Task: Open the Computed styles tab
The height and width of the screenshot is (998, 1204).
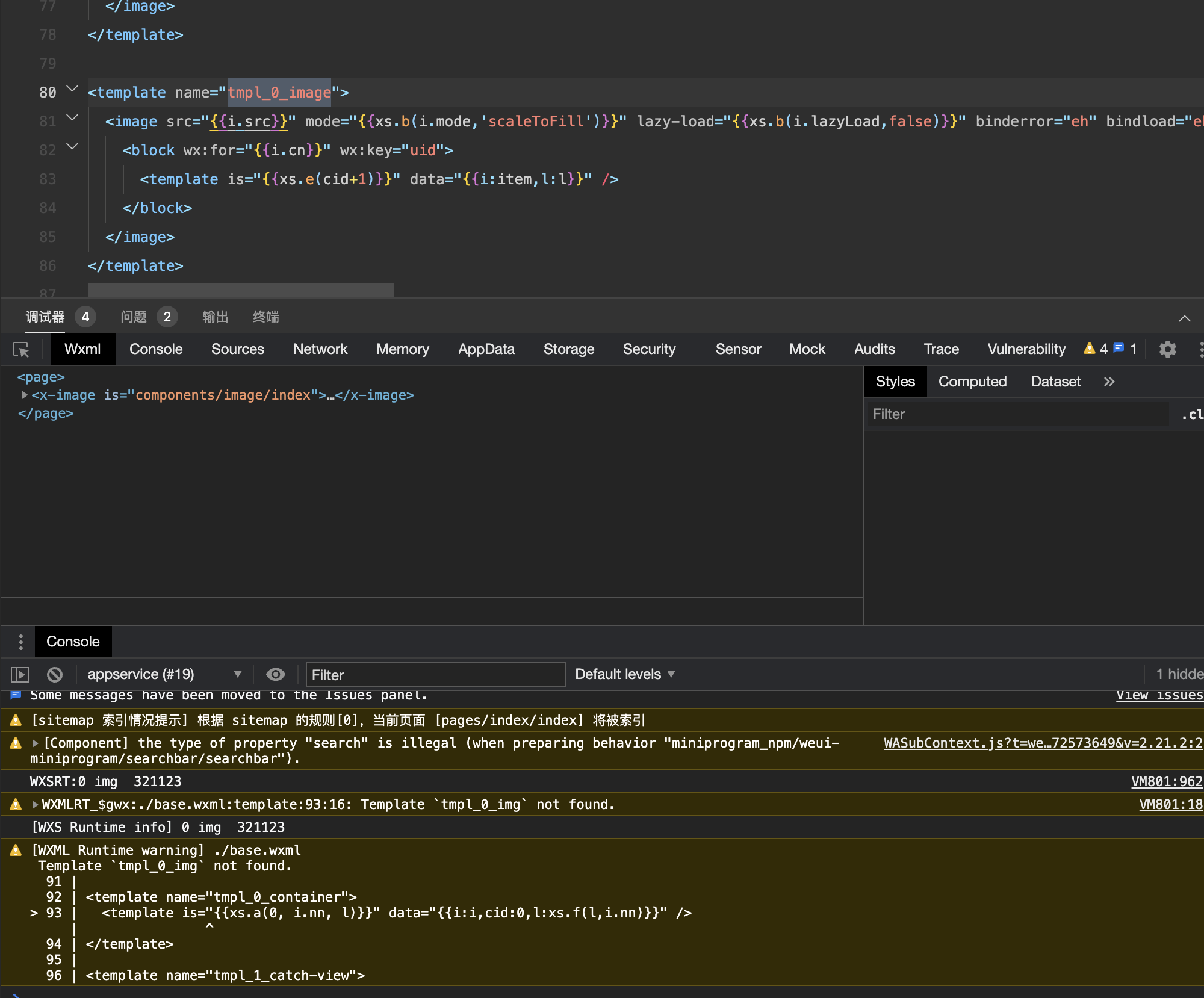Action: tap(972, 381)
